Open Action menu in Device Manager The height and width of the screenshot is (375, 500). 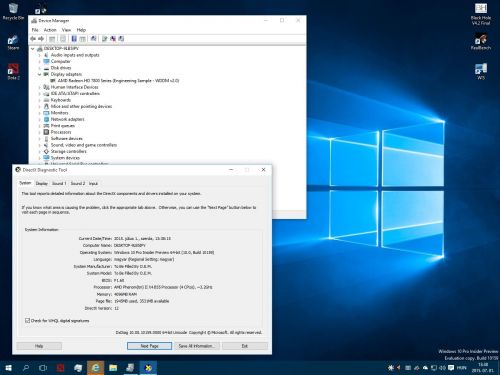(x=50, y=30)
